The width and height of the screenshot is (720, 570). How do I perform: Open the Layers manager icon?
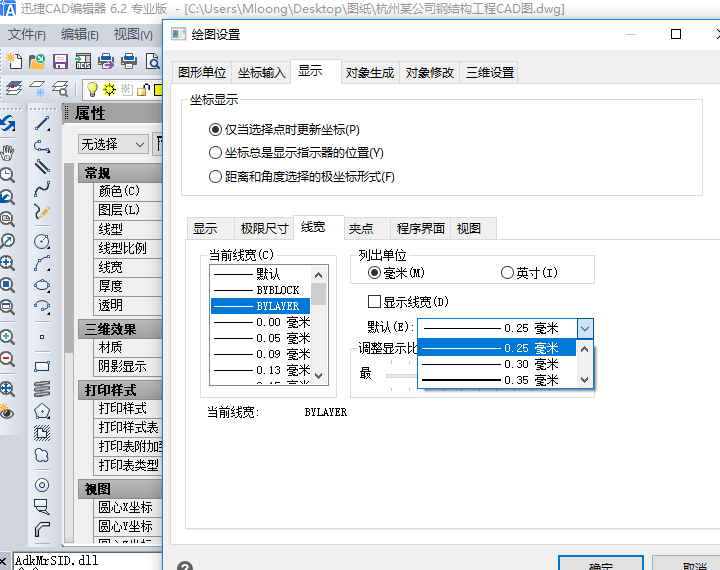coord(14,88)
